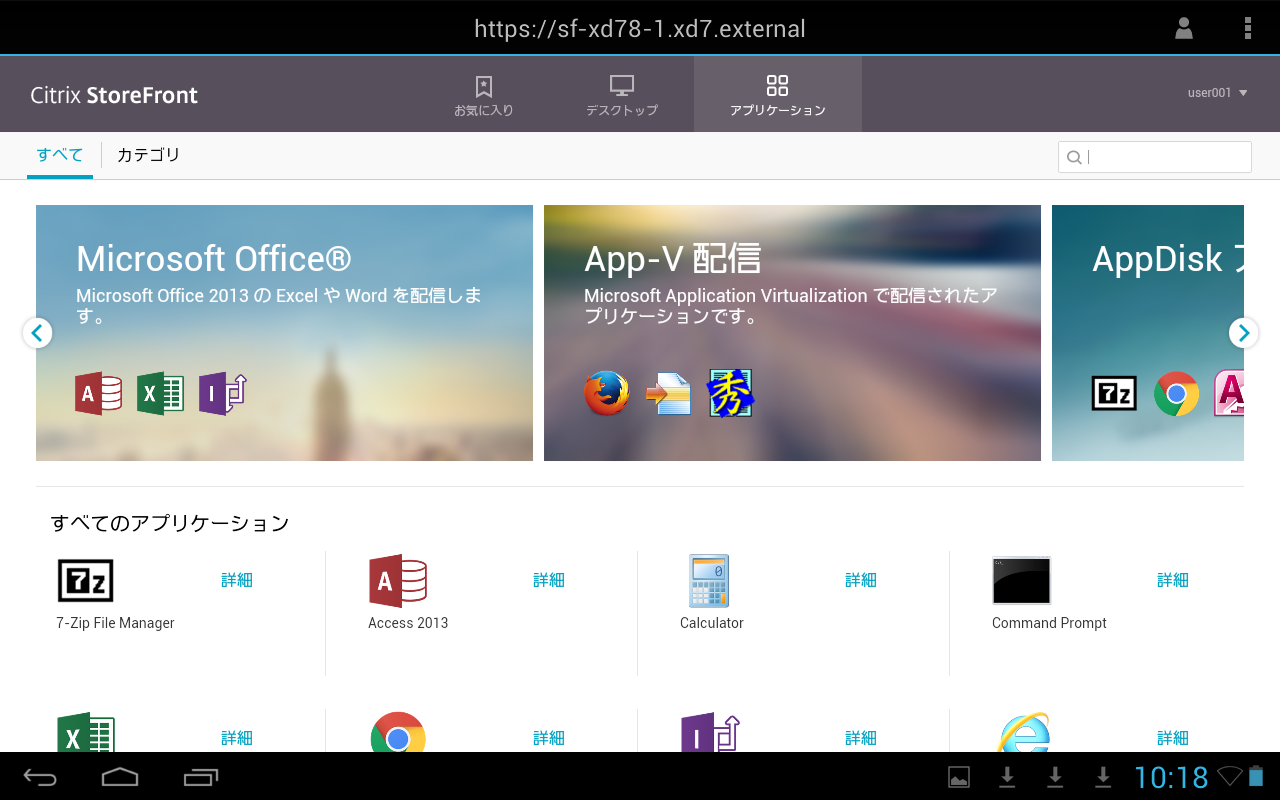Open the first download notification icon
Image resolution: width=1280 pixels, height=800 pixels.
pos(1007,777)
